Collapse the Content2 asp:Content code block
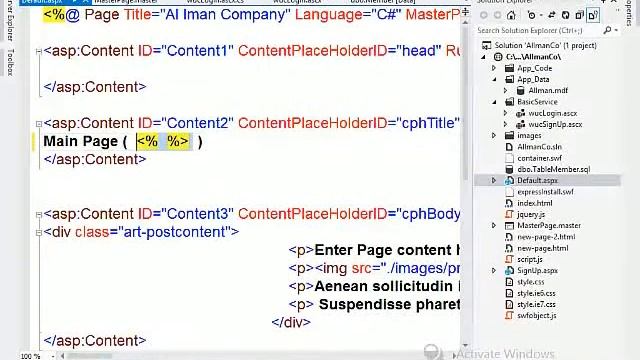Screen dimensions: 640x360 point(38,124)
